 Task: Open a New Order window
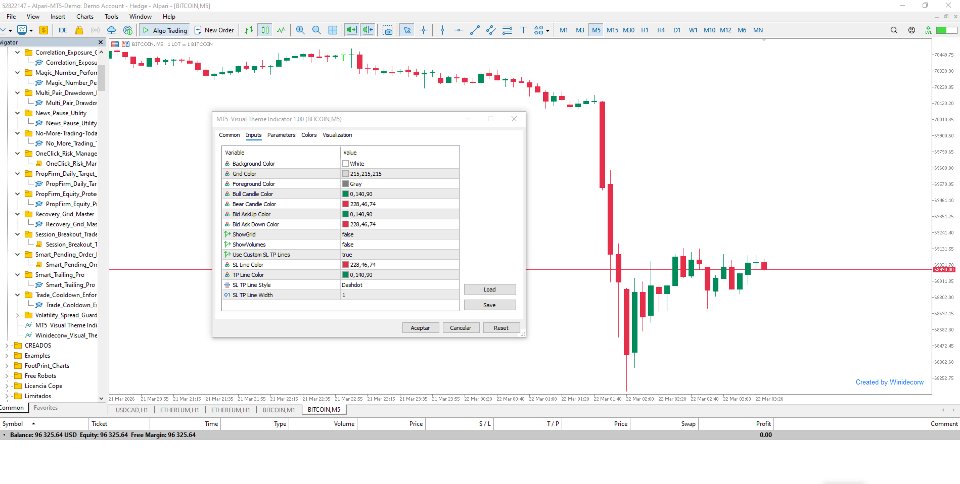[214, 30]
